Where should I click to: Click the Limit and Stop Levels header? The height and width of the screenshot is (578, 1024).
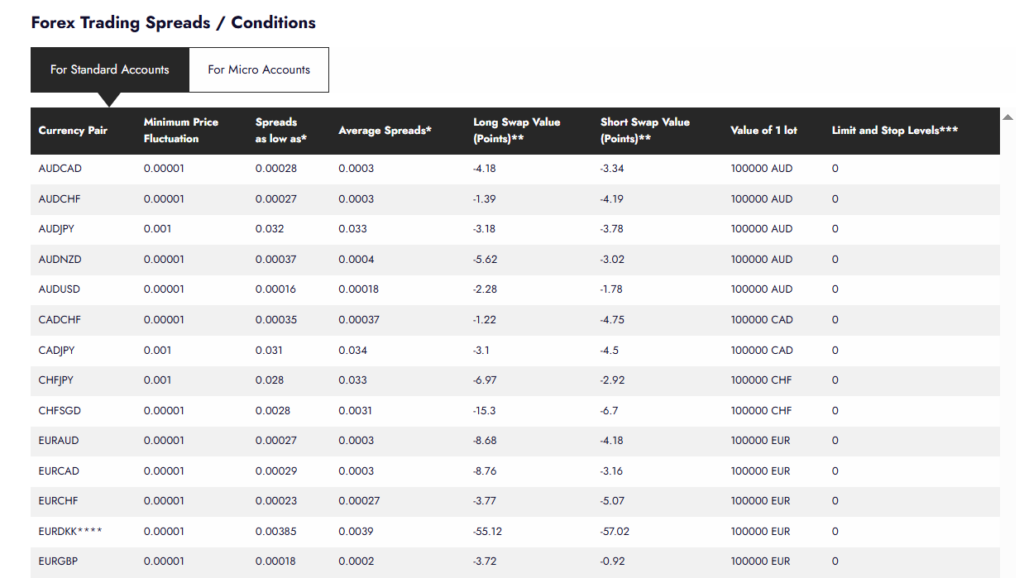tap(895, 131)
